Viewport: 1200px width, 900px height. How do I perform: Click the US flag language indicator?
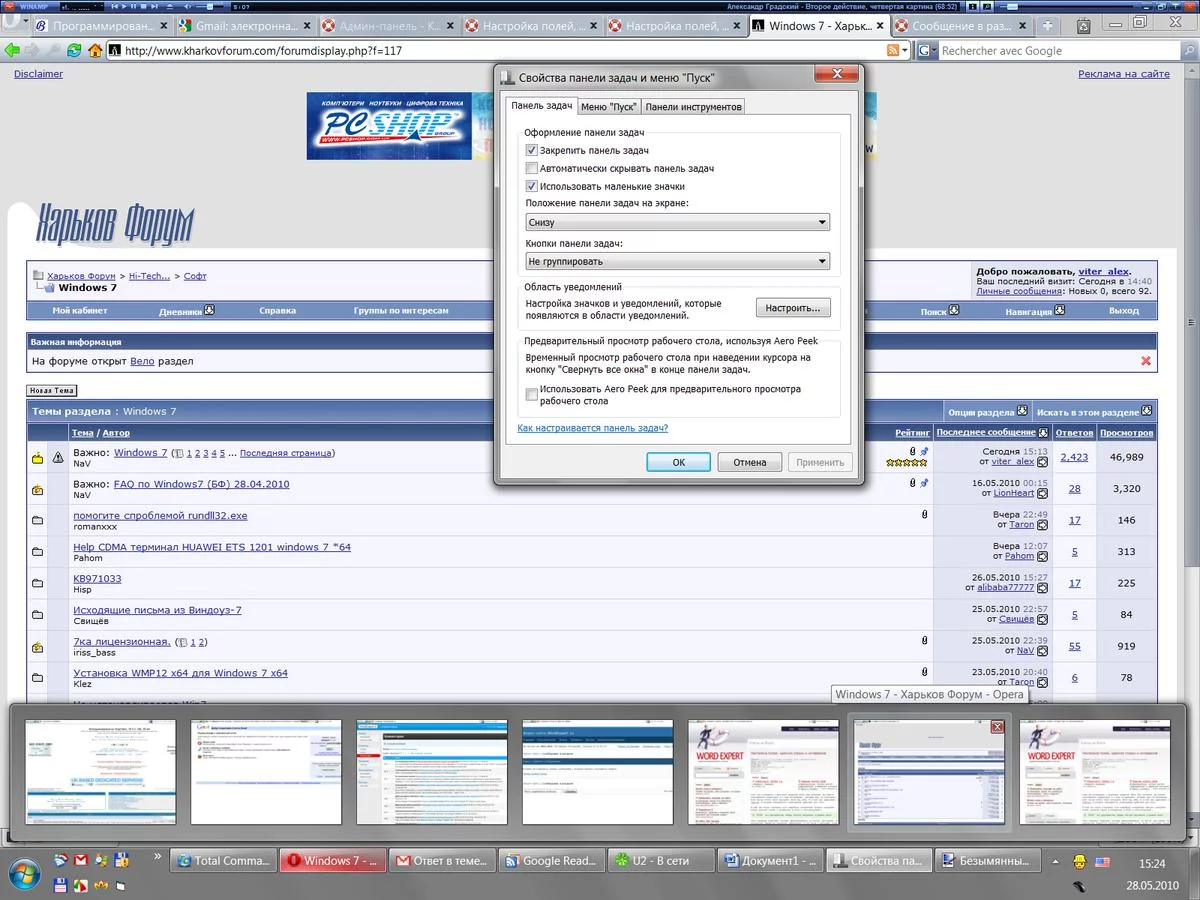pyautogui.click(x=1103, y=861)
